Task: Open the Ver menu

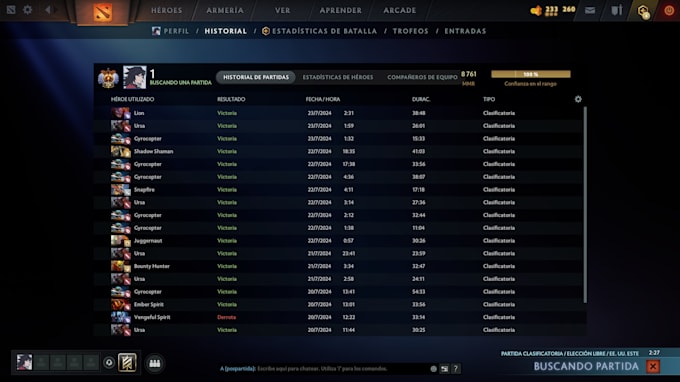Action: tap(282, 10)
